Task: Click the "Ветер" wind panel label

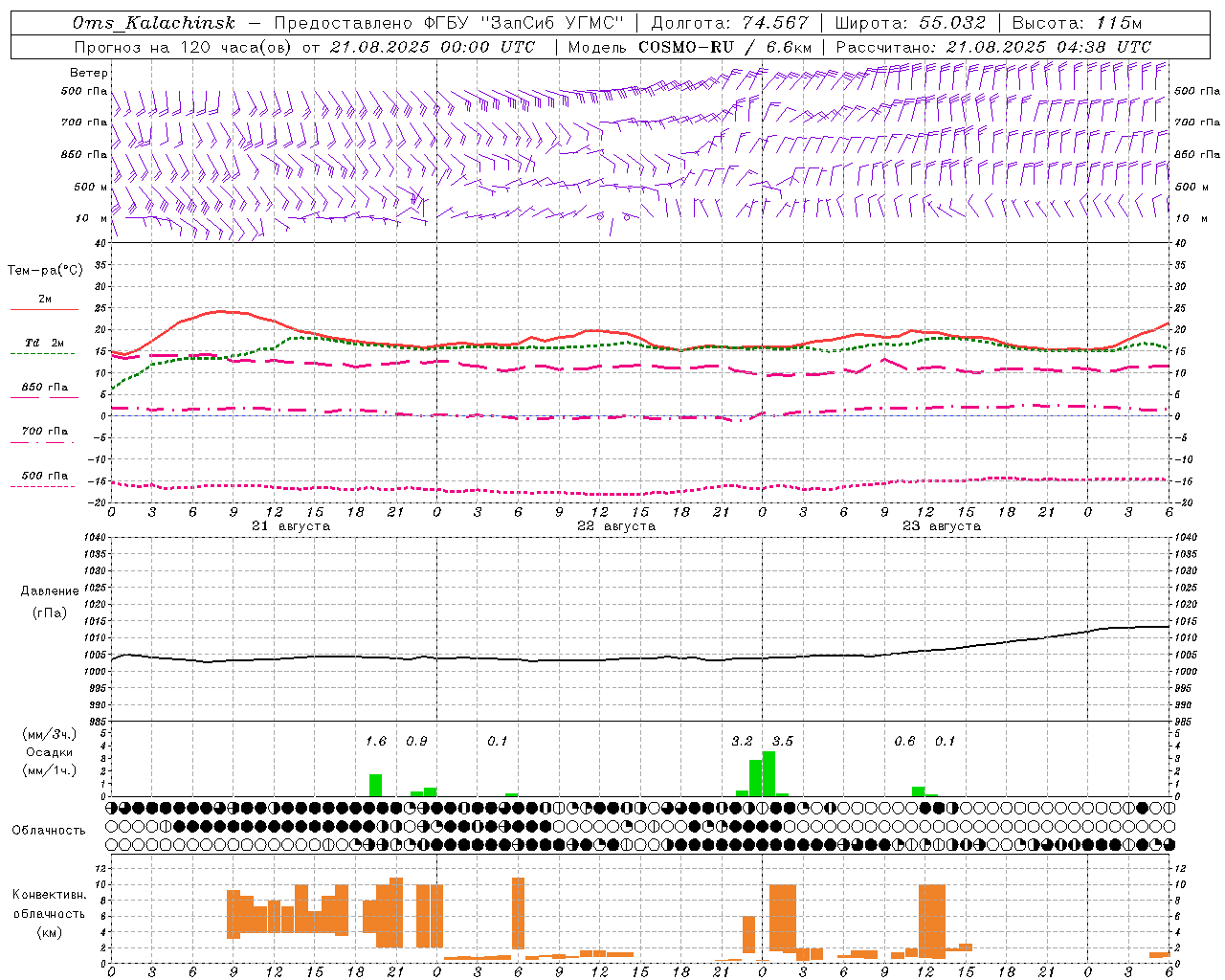Action: click(x=89, y=73)
